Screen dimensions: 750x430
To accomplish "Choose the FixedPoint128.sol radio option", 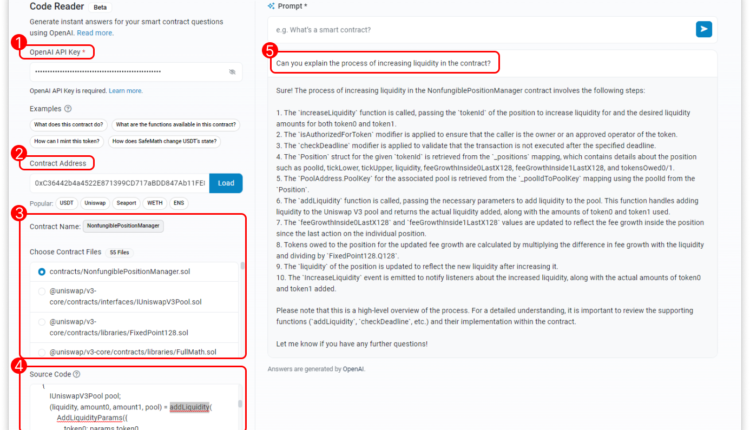I will click(42, 322).
